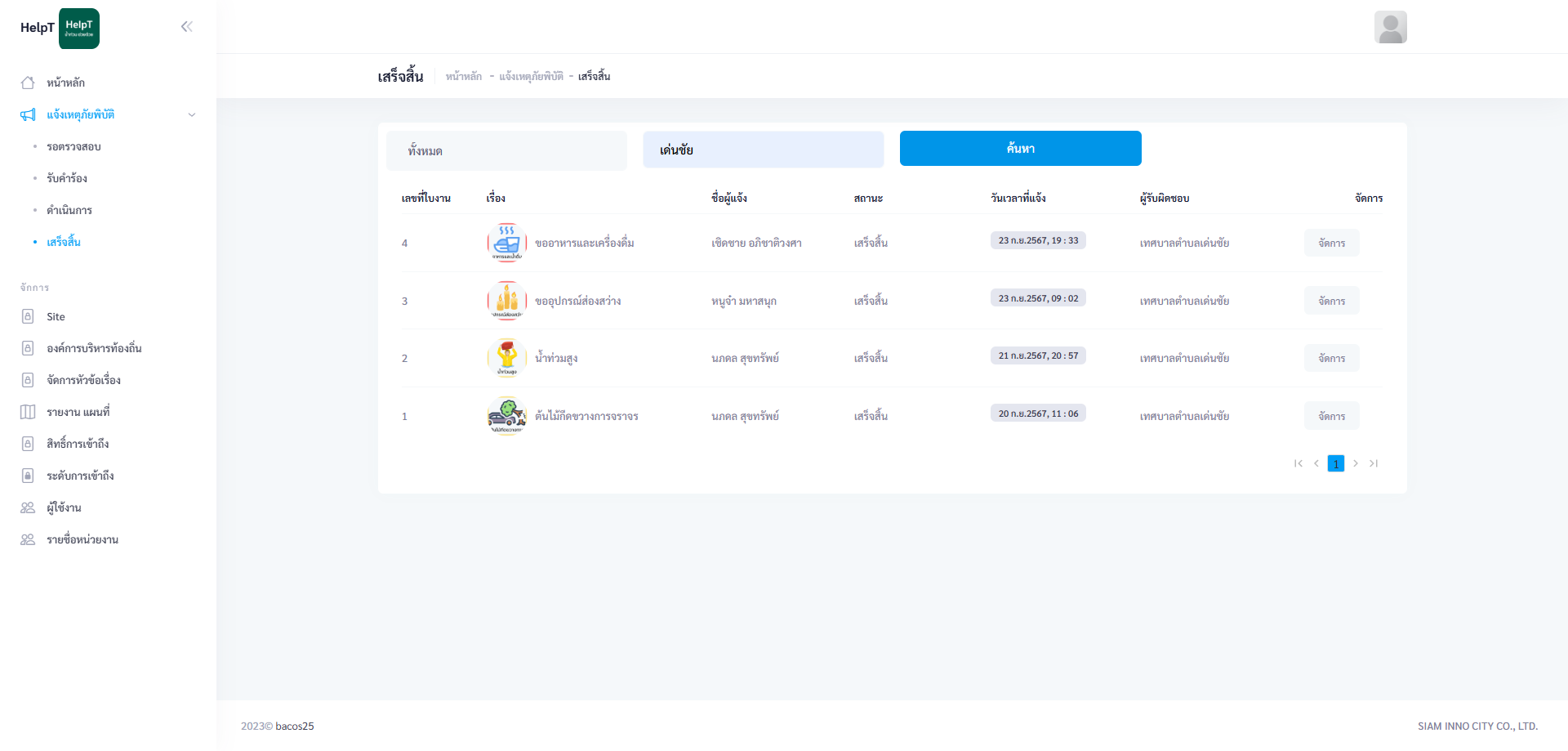1568x751 pixels.
Task: Open the ดำเนินการ submenu
Action: [x=69, y=210]
